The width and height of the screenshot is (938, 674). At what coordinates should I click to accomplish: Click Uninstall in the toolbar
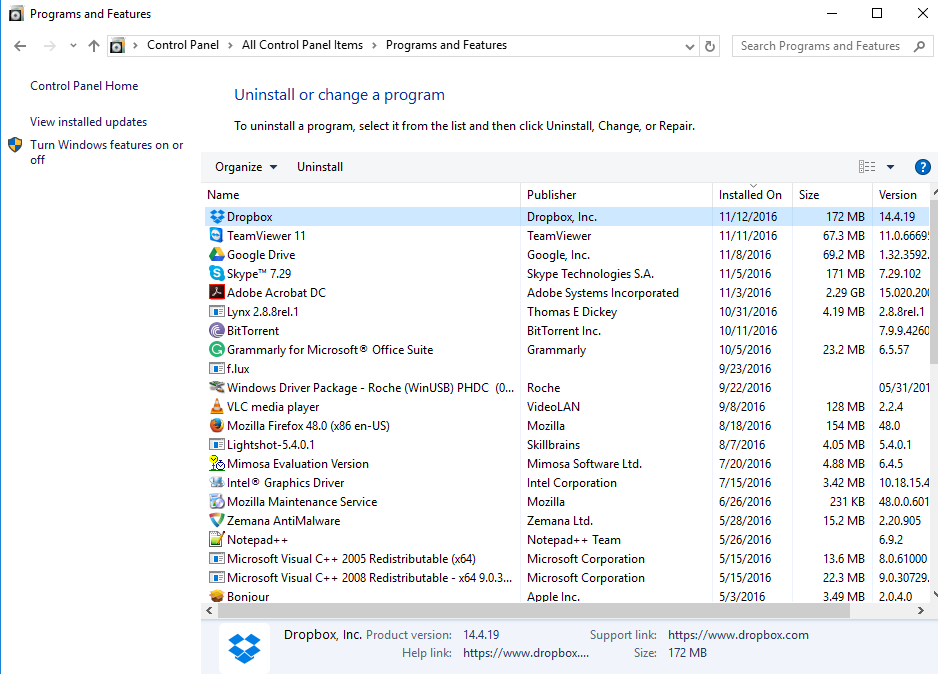pos(320,167)
